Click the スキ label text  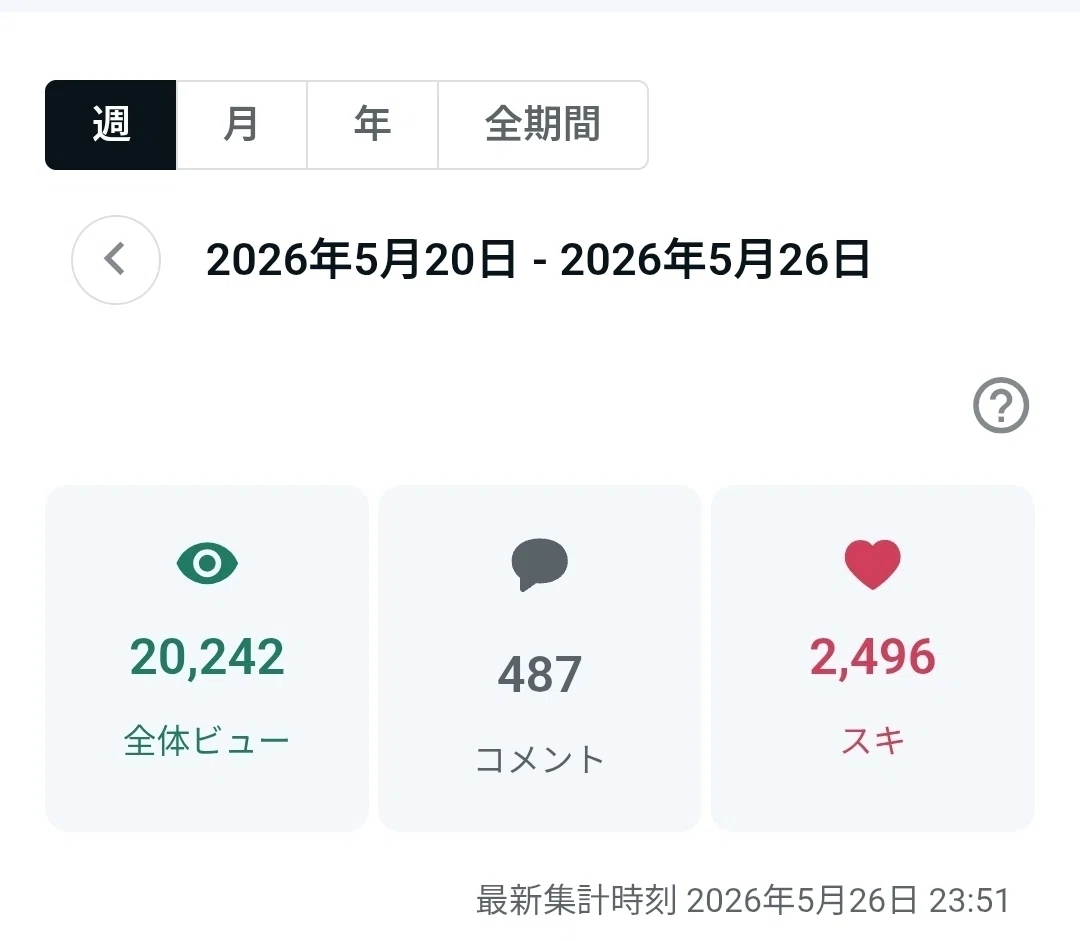(x=873, y=741)
